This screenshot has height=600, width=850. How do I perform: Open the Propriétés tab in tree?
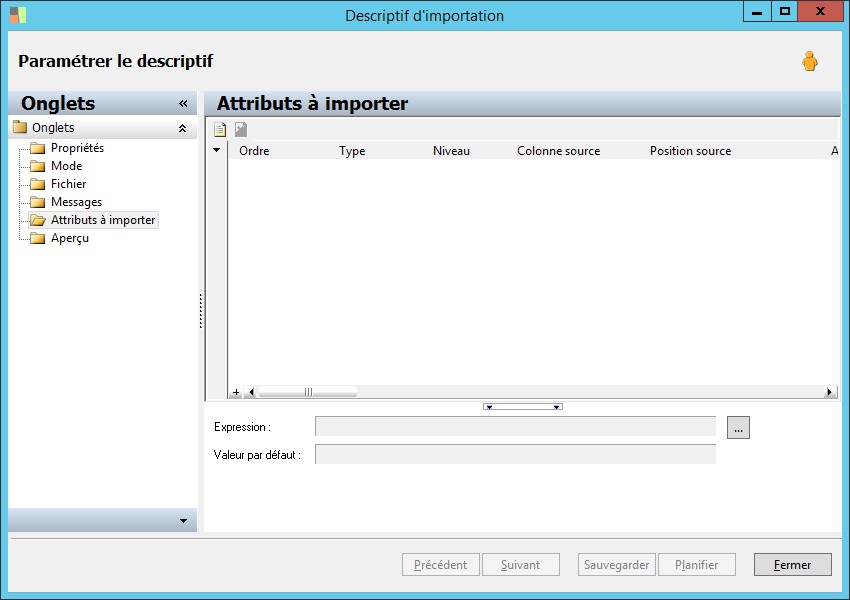tap(77, 148)
